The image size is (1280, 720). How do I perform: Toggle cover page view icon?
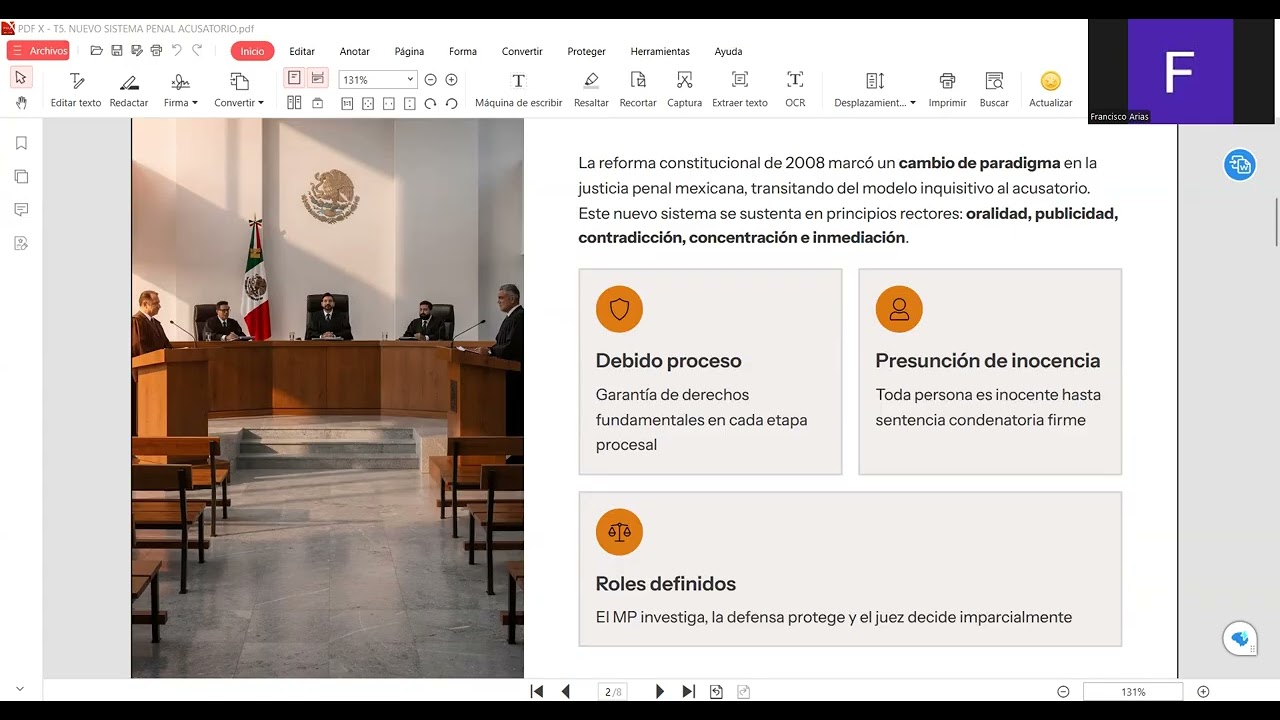318,103
